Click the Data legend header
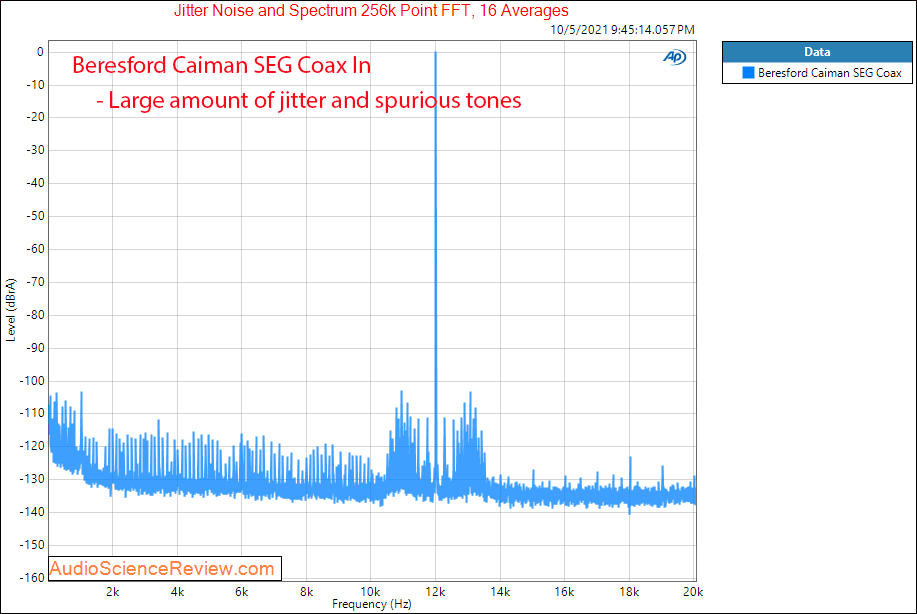Viewport: 917px width, 614px height. (x=817, y=51)
